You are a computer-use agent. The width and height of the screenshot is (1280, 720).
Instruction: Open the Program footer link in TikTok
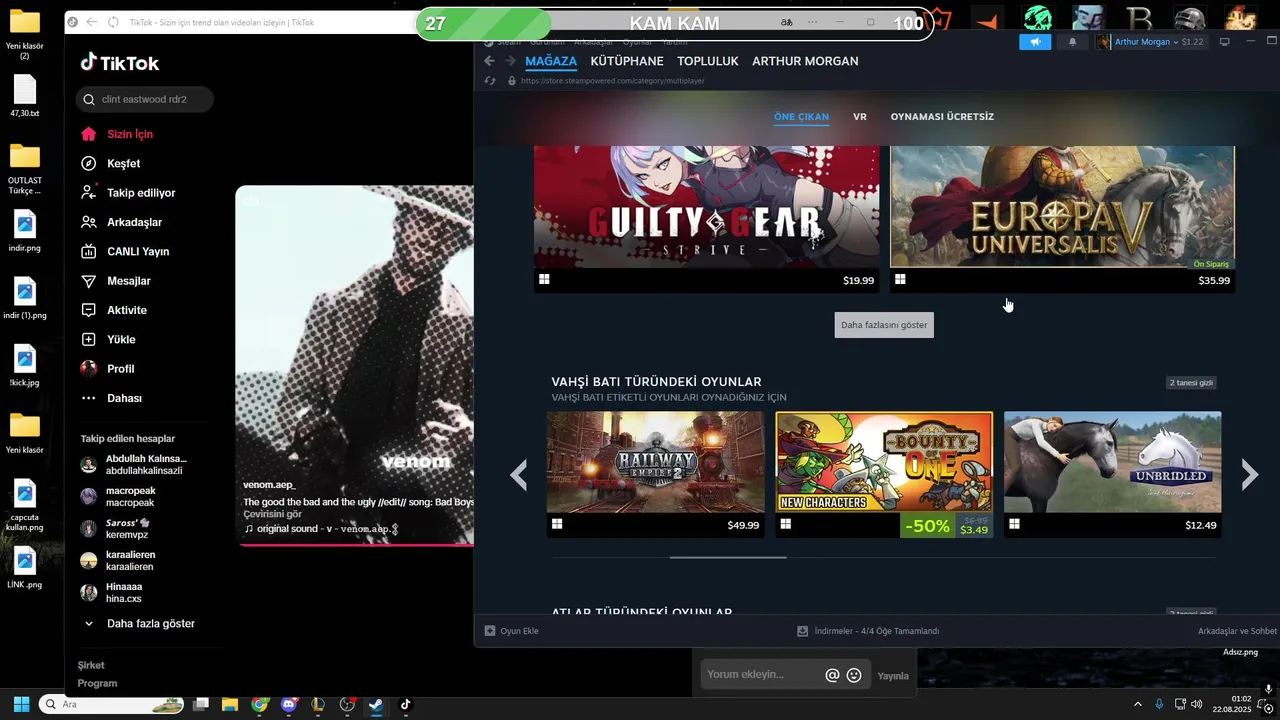pos(97,684)
